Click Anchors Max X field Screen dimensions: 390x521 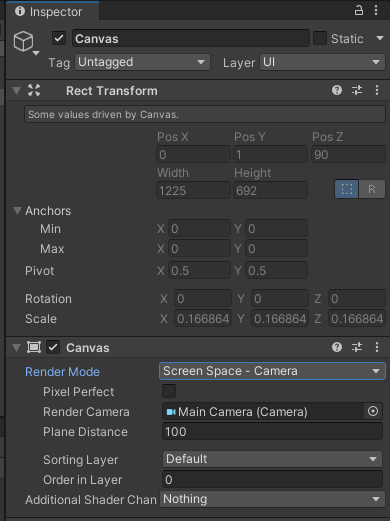coord(199,248)
